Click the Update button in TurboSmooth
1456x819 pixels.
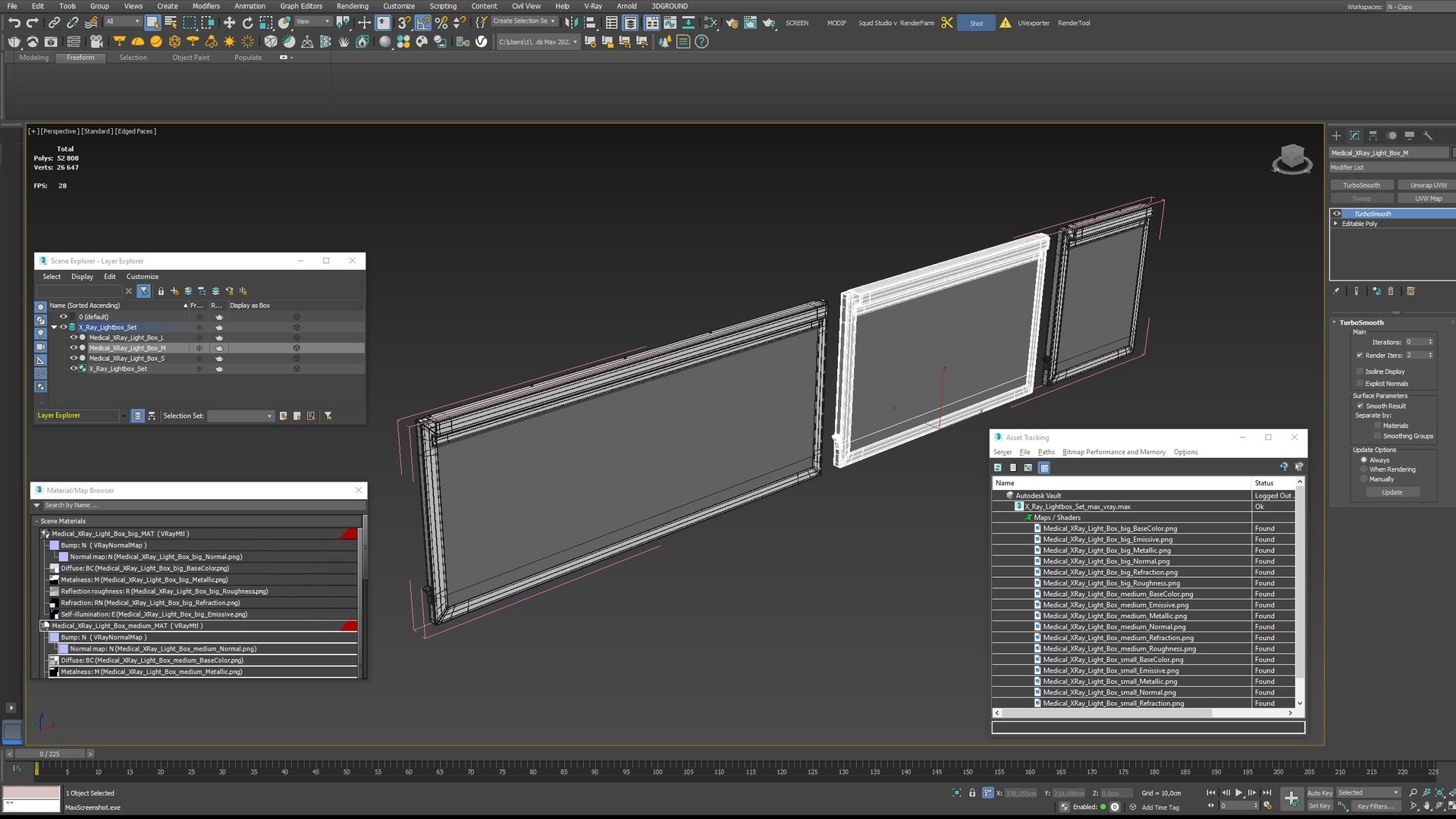pyautogui.click(x=1392, y=493)
